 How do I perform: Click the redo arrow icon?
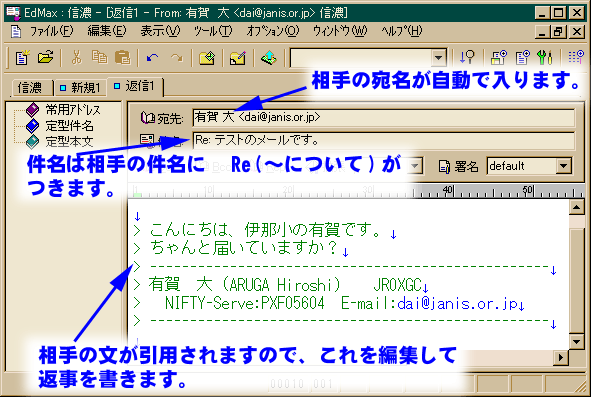click(176, 58)
